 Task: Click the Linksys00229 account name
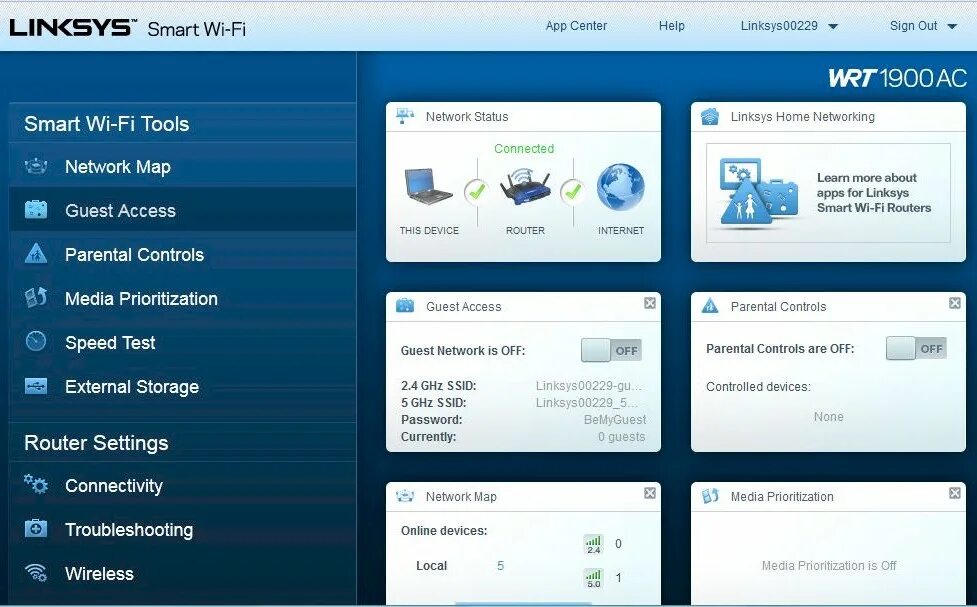pos(779,26)
